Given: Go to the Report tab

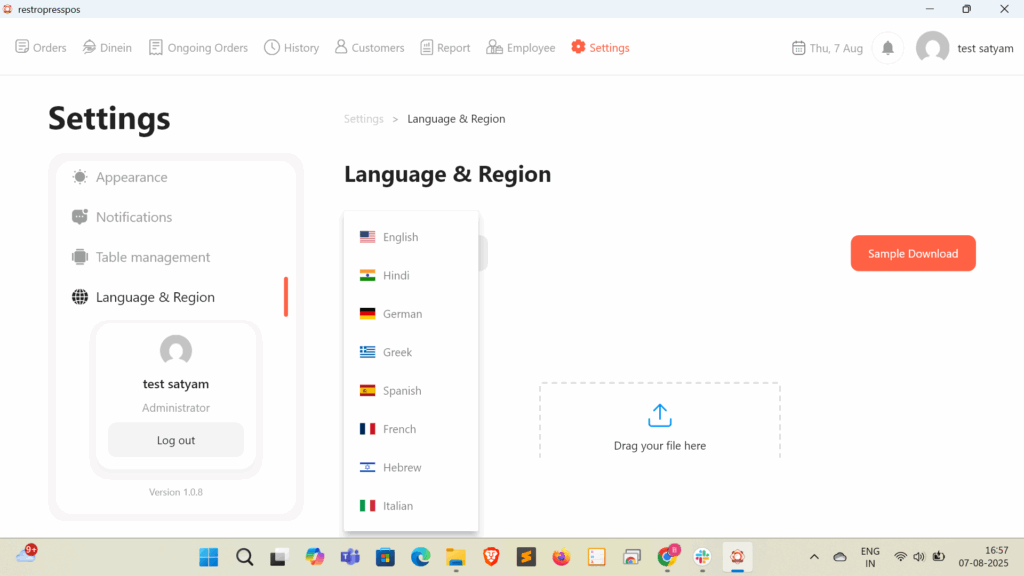Looking at the screenshot, I should click(x=445, y=48).
